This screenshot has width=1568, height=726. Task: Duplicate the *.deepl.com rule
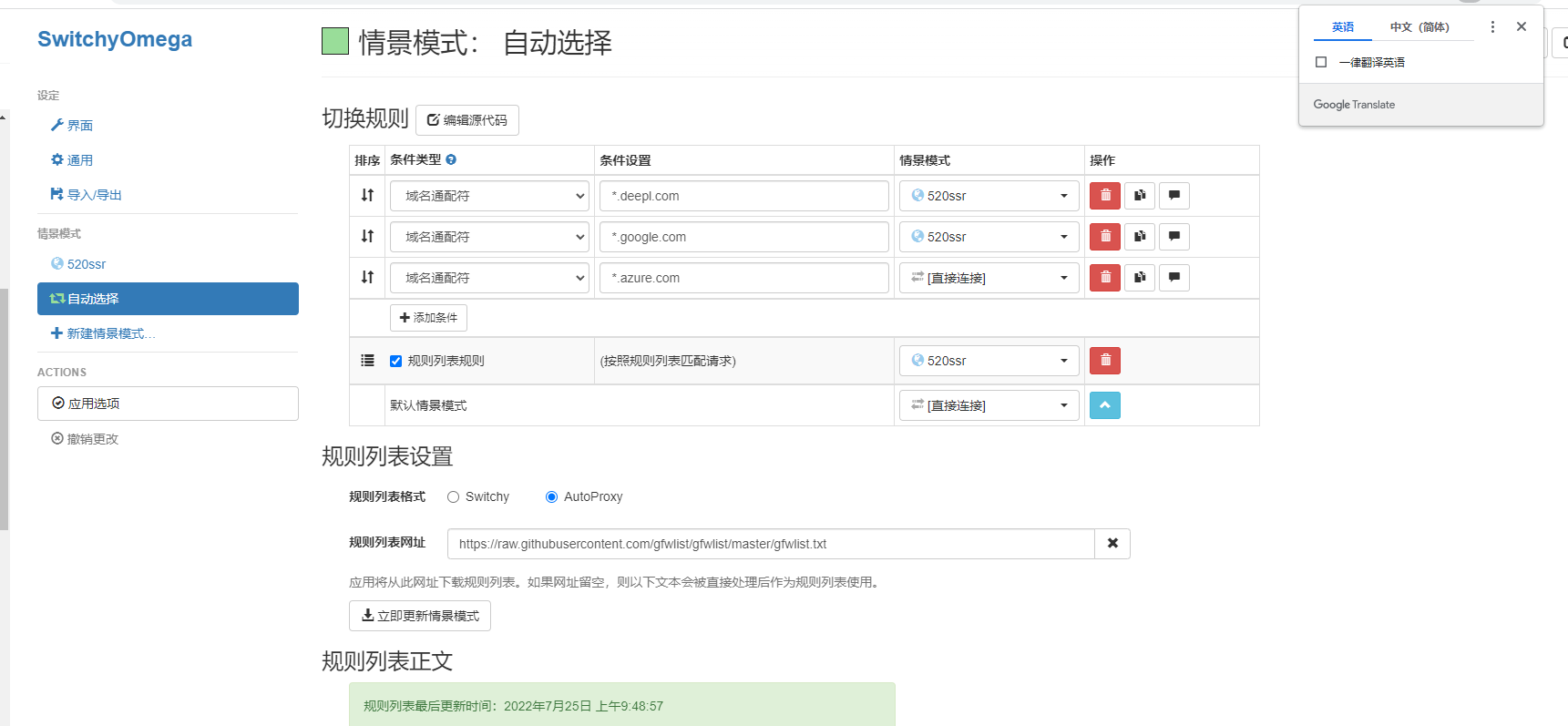tap(1140, 196)
